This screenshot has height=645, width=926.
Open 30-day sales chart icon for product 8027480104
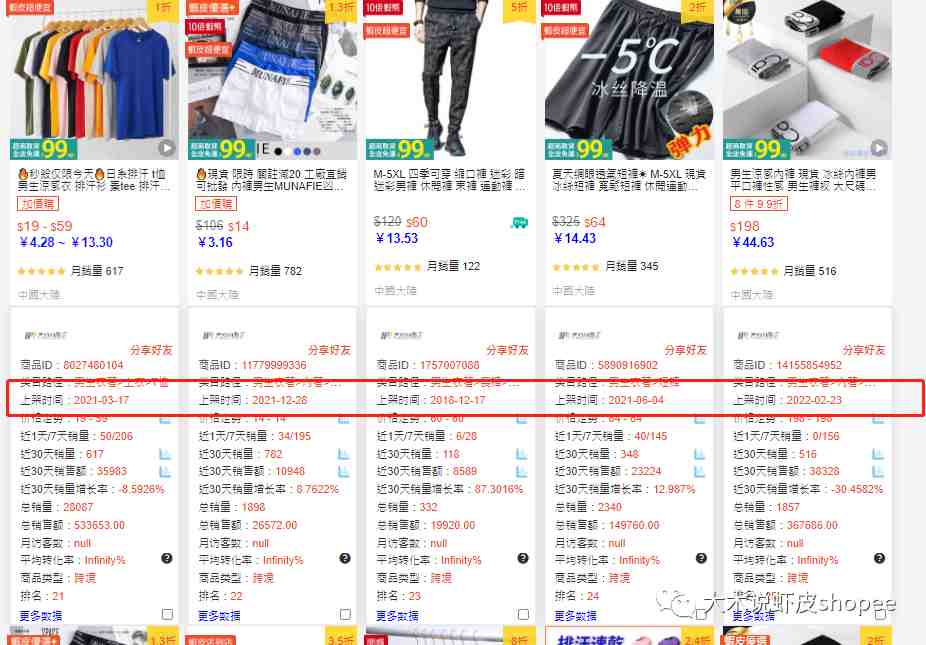click(165, 454)
